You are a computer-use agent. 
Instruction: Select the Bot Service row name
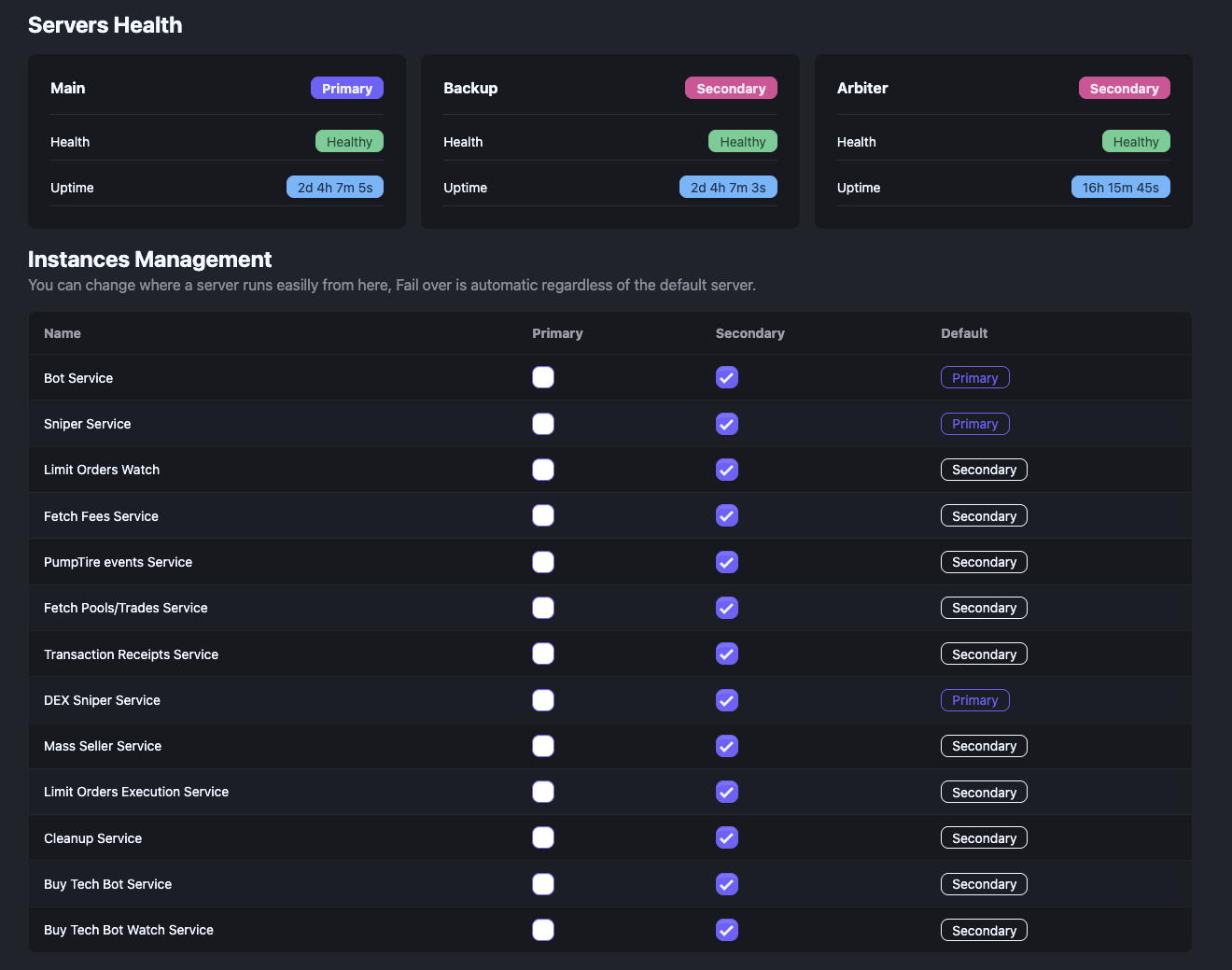tap(78, 378)
